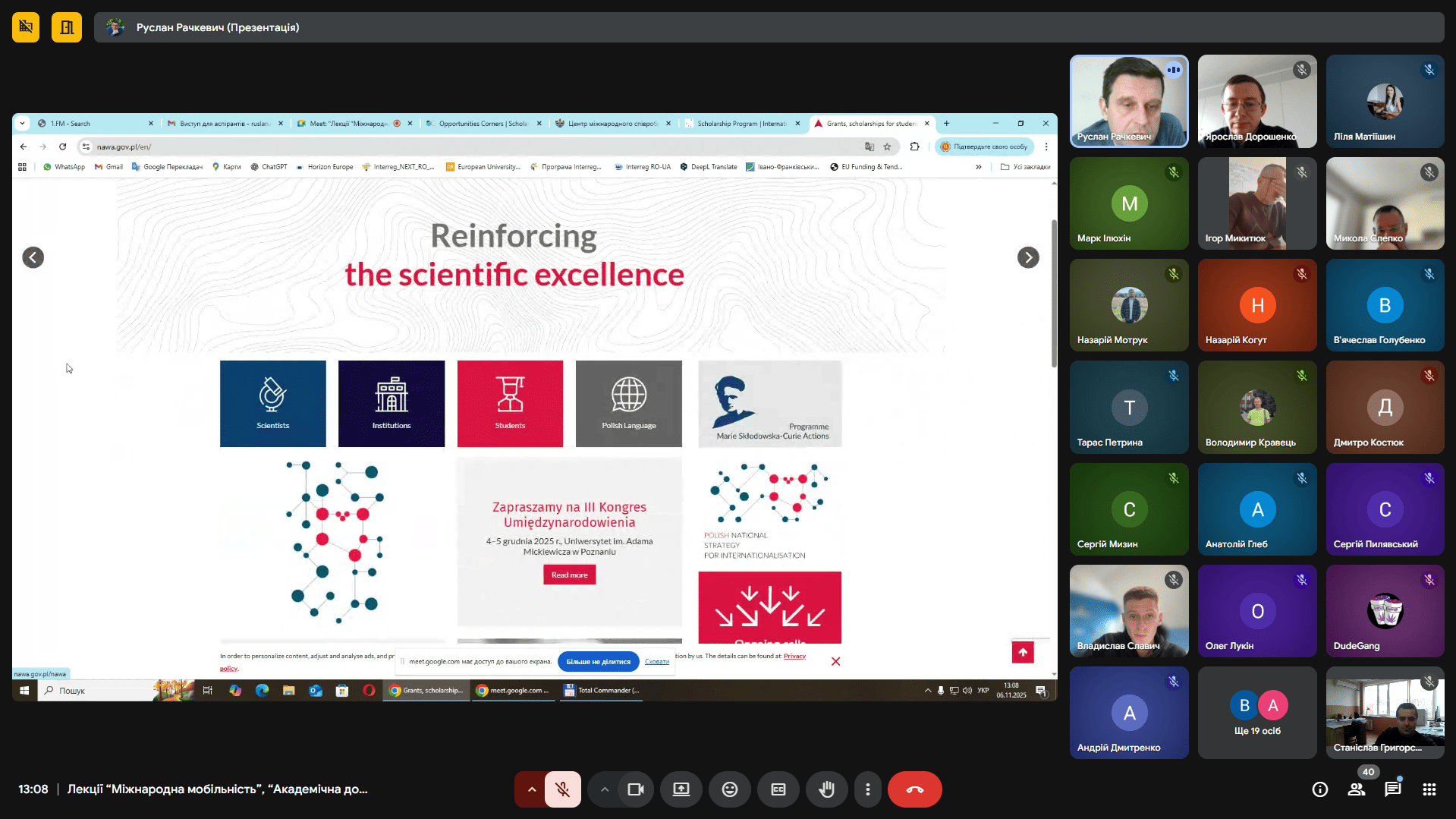This screenshot has width=1456, height=819.
Task: Raise your hand in the meeting
Action: tap(826, 789)
